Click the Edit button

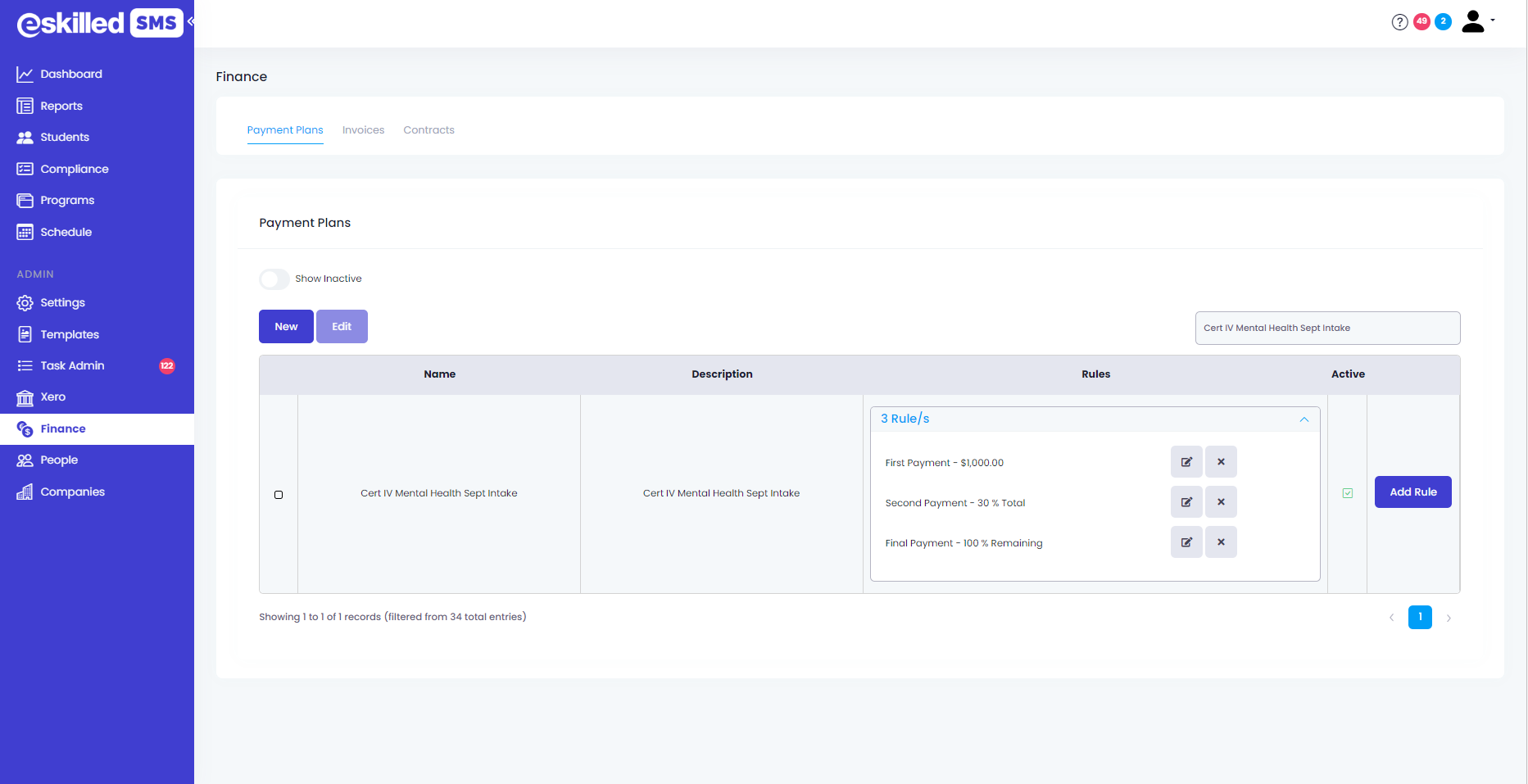coord(342,327)
